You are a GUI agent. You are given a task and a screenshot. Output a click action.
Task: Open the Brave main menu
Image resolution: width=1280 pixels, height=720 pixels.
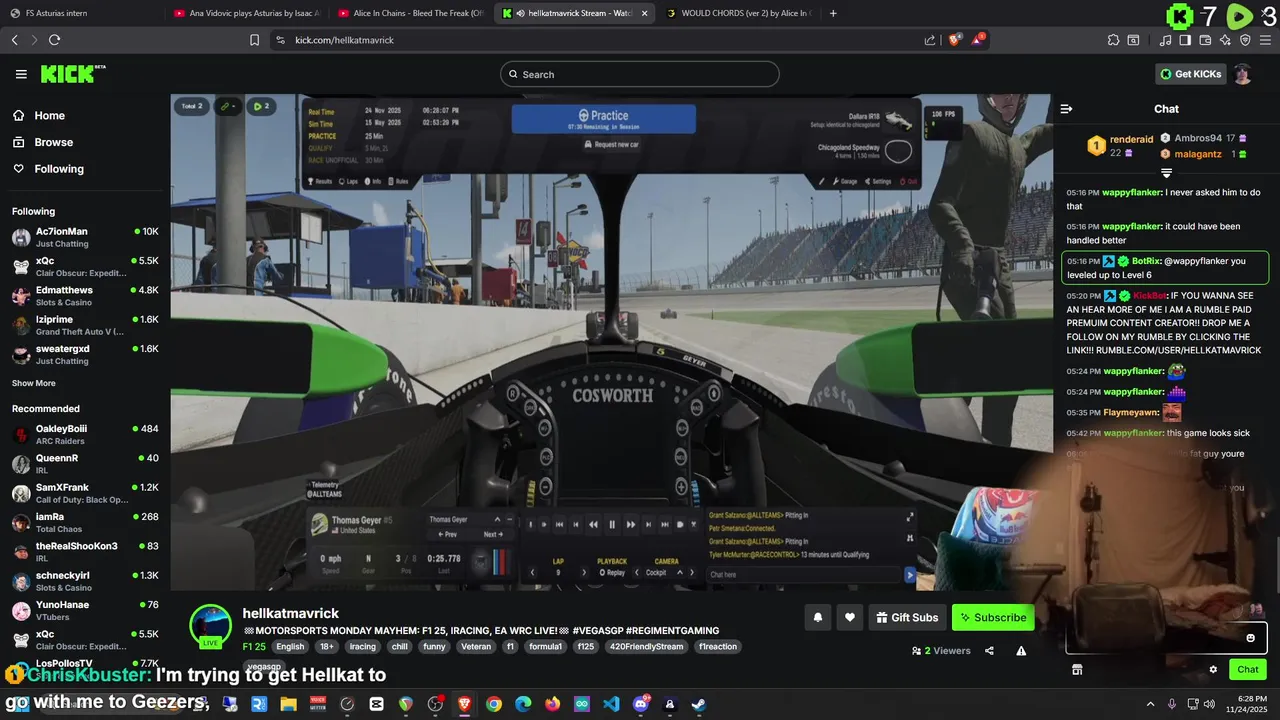[x=1265, y=40]
